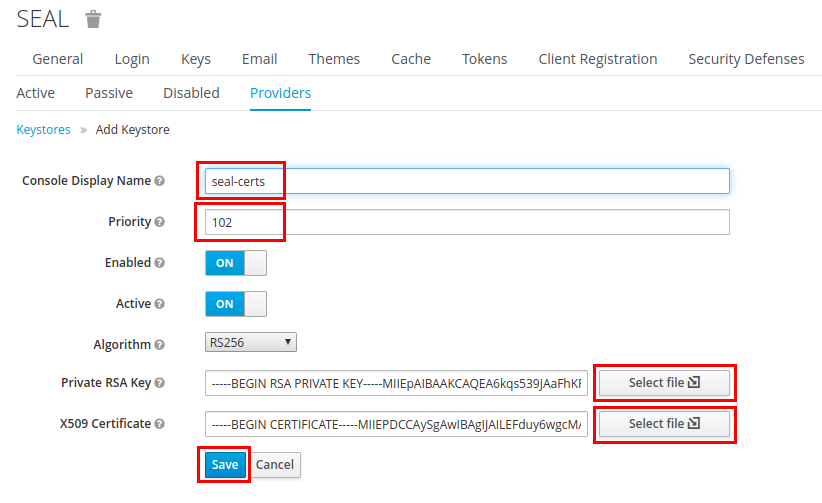Open the Security Defenses tab
The width and height of the screenshot is (822, 503).
(746, 59)
